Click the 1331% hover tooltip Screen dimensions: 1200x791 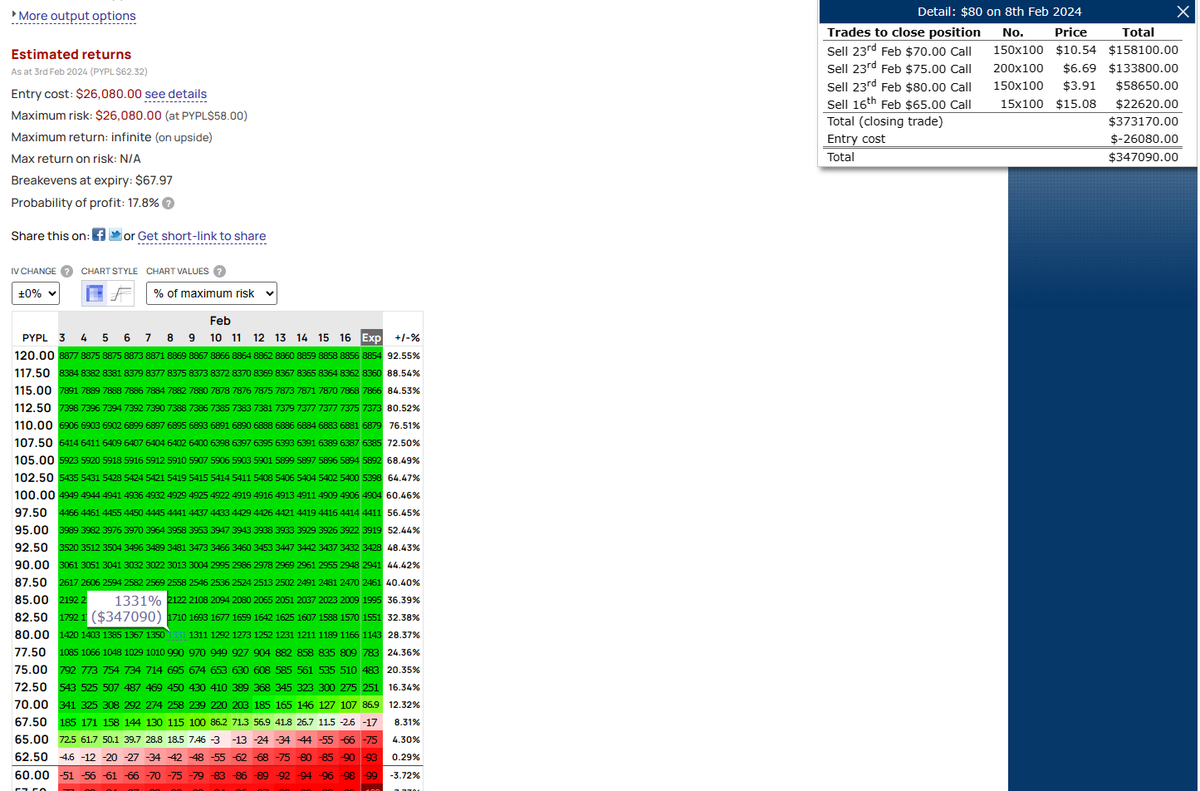[125, 609]
